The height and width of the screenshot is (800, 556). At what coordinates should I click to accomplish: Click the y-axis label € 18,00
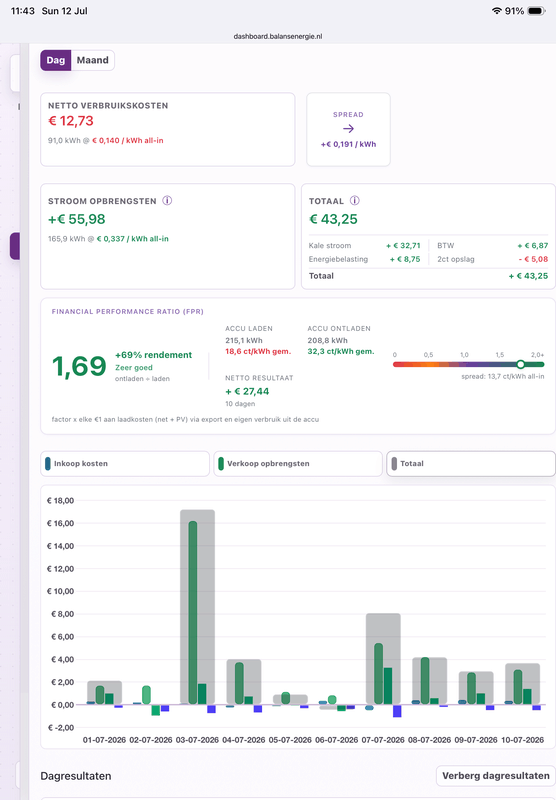pyautogui.click(x=60, y=501)
